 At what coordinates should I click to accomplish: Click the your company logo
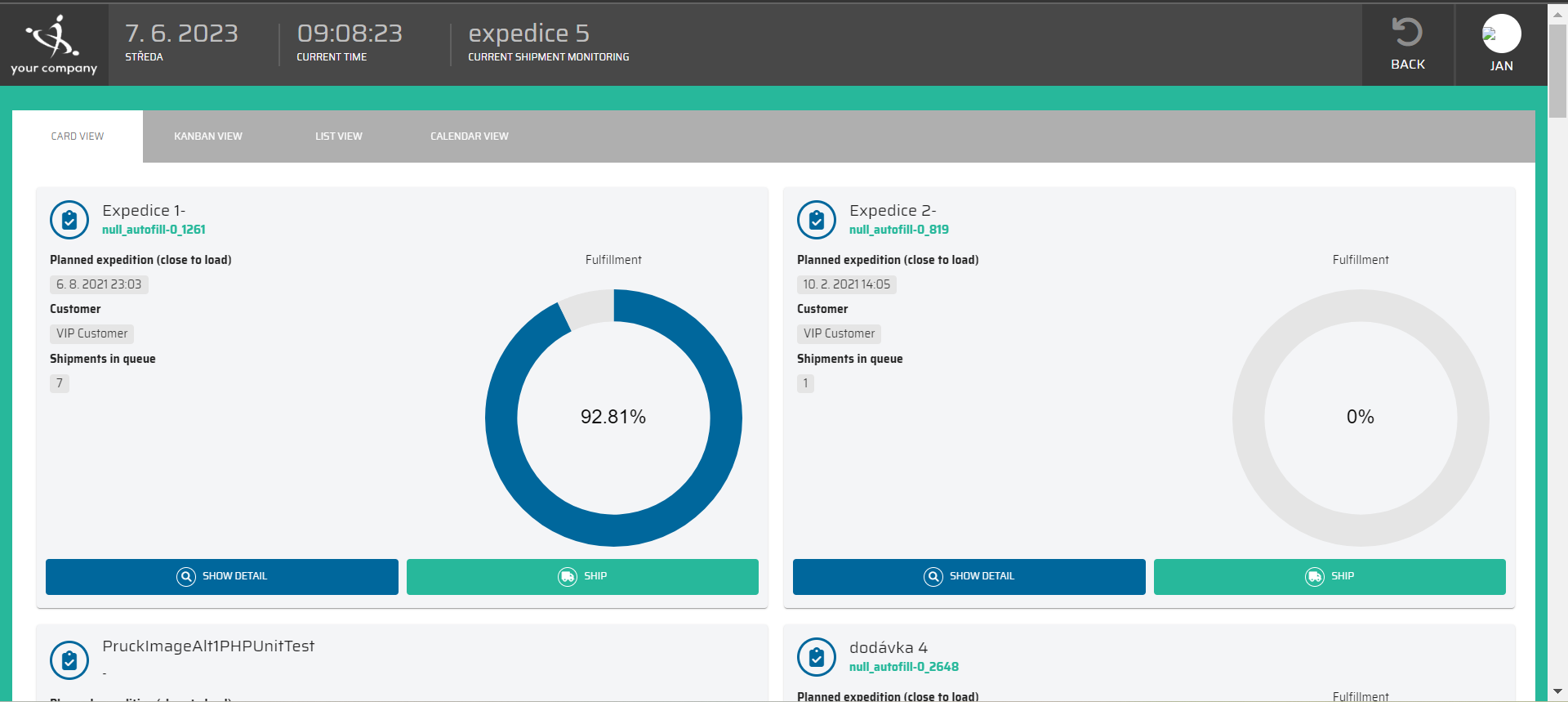tap(54, 45)
